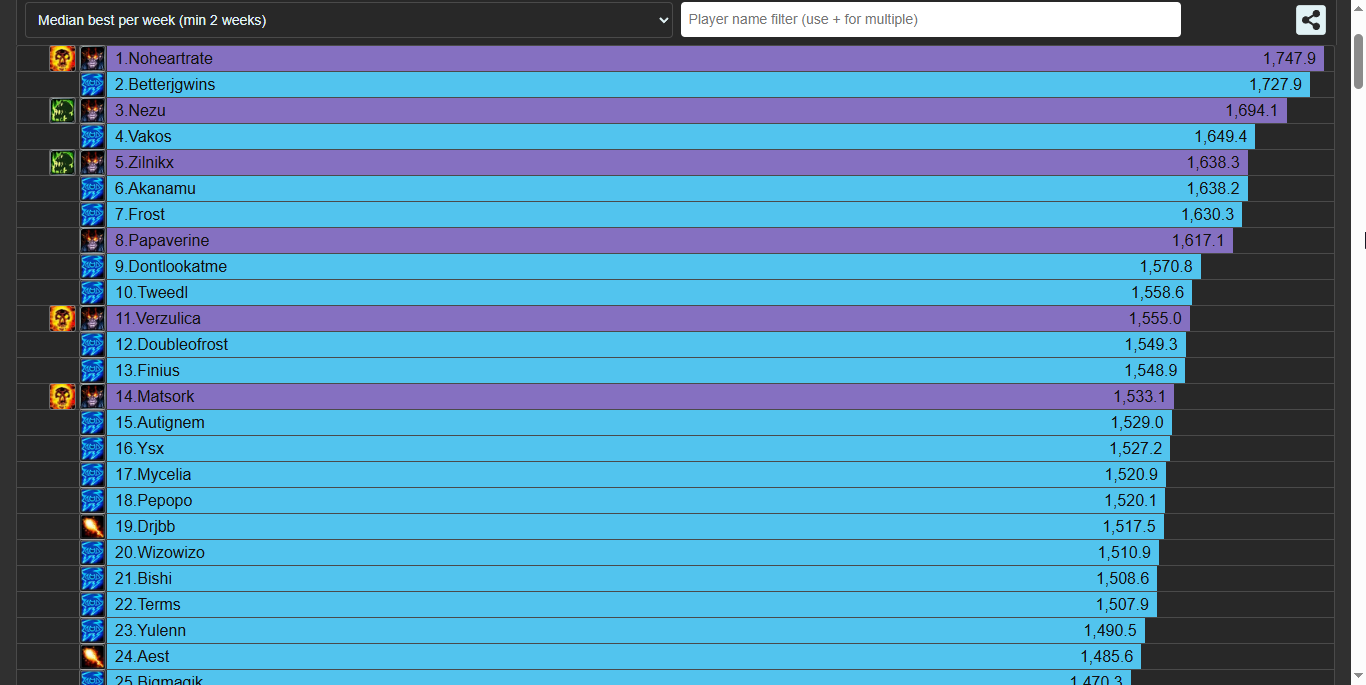This screenshot has width=1366, height=685.
Task: Click the flaming skull icon beside Noheartrate
Action: (62, 59)
